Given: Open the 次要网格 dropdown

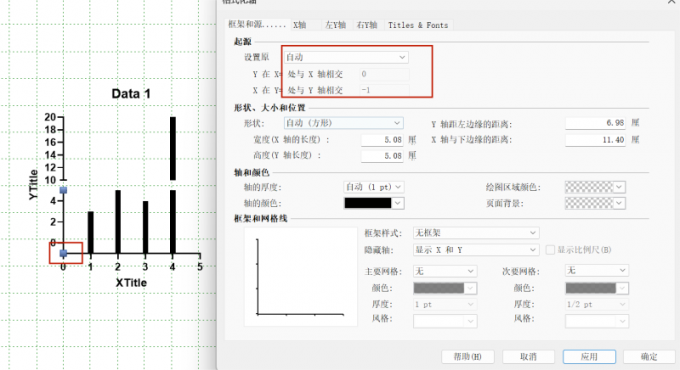Looking at the screenshot, I should [x=597, y=271].
